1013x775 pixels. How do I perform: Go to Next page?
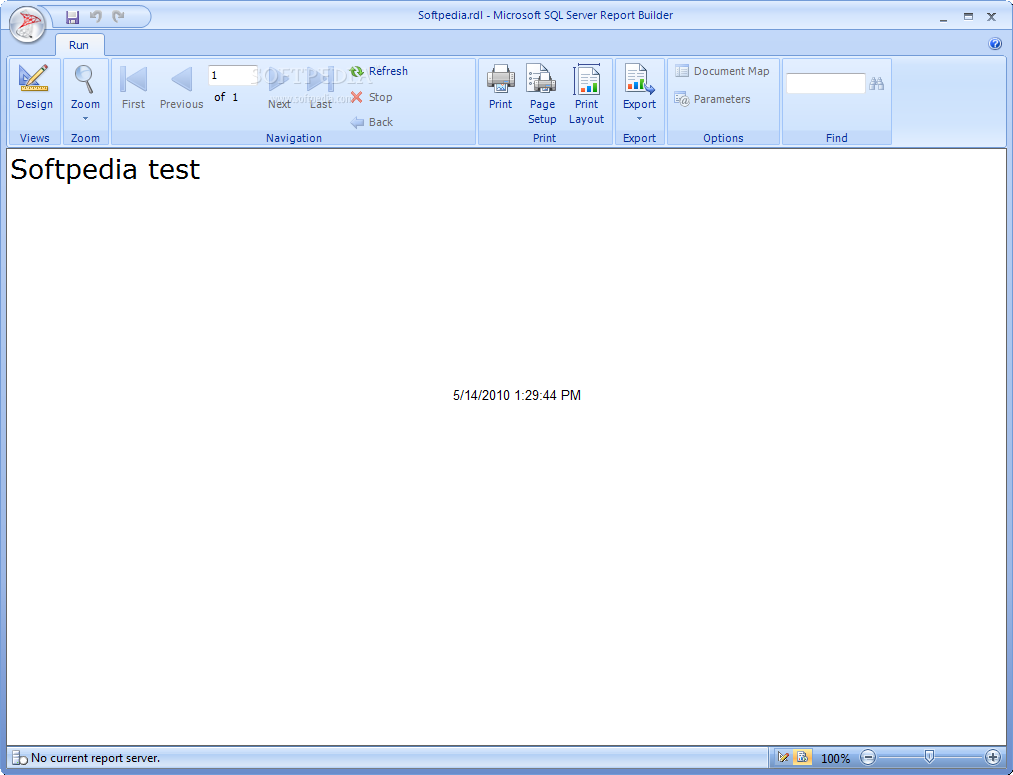(x=279, y=88)
